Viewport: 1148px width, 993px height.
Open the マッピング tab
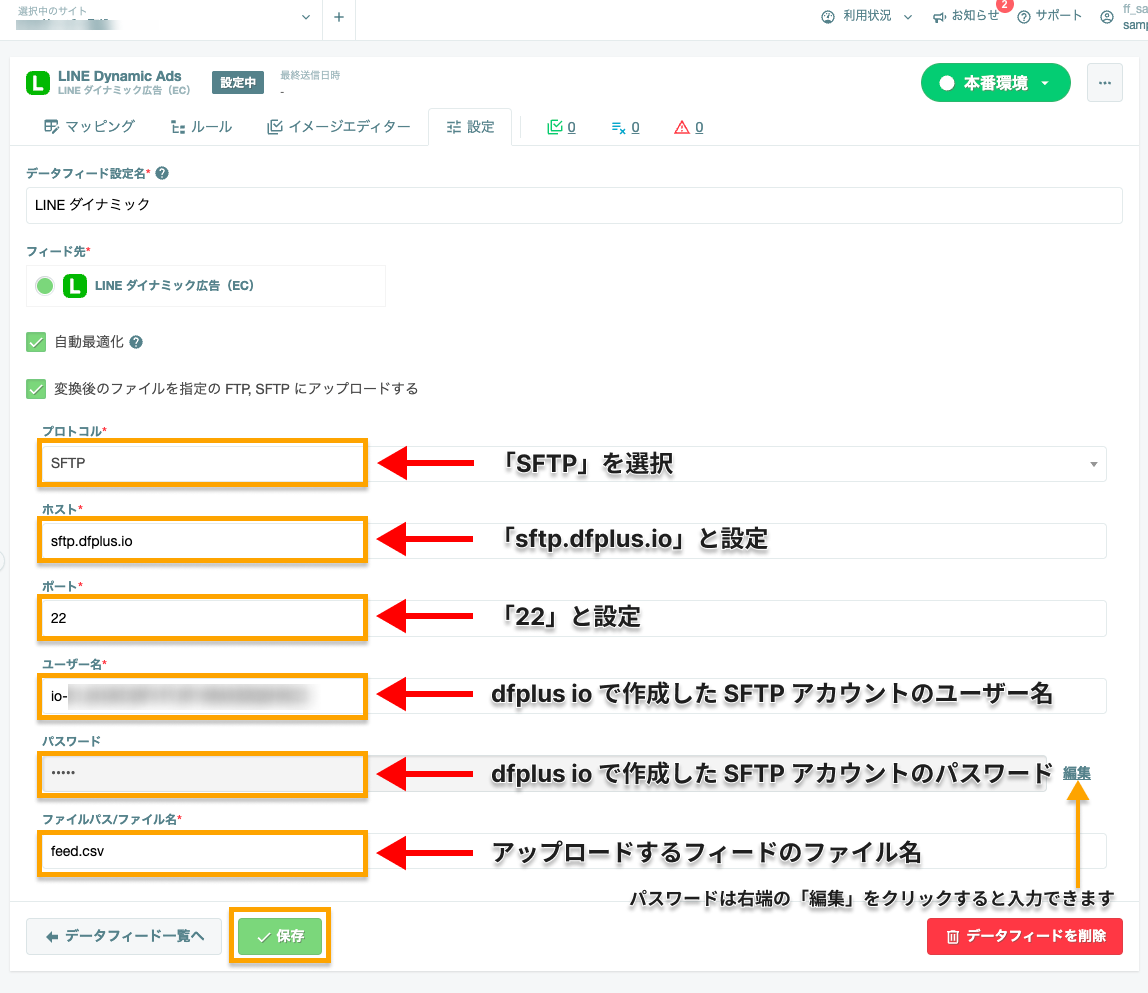(x=89, y=127)
